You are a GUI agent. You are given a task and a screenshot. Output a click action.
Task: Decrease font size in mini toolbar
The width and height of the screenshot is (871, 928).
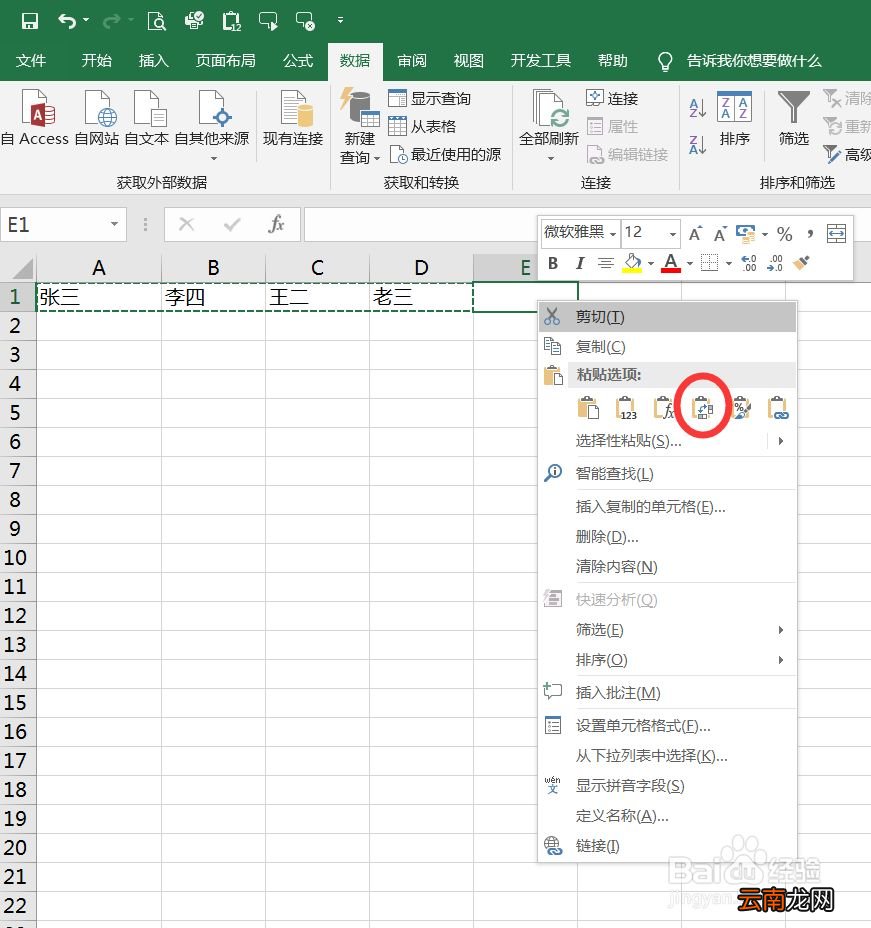tap(720, 234)
